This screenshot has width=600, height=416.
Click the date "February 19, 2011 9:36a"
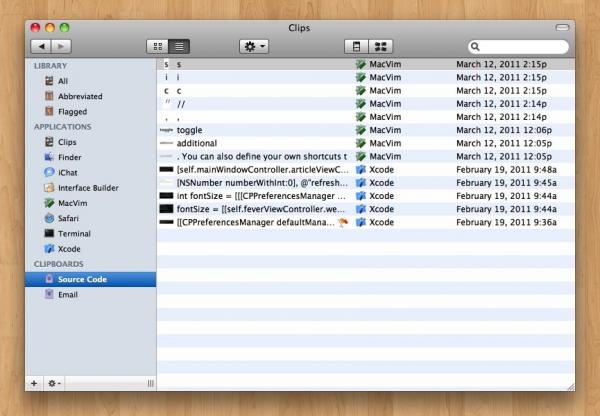[x=506, y=222]
